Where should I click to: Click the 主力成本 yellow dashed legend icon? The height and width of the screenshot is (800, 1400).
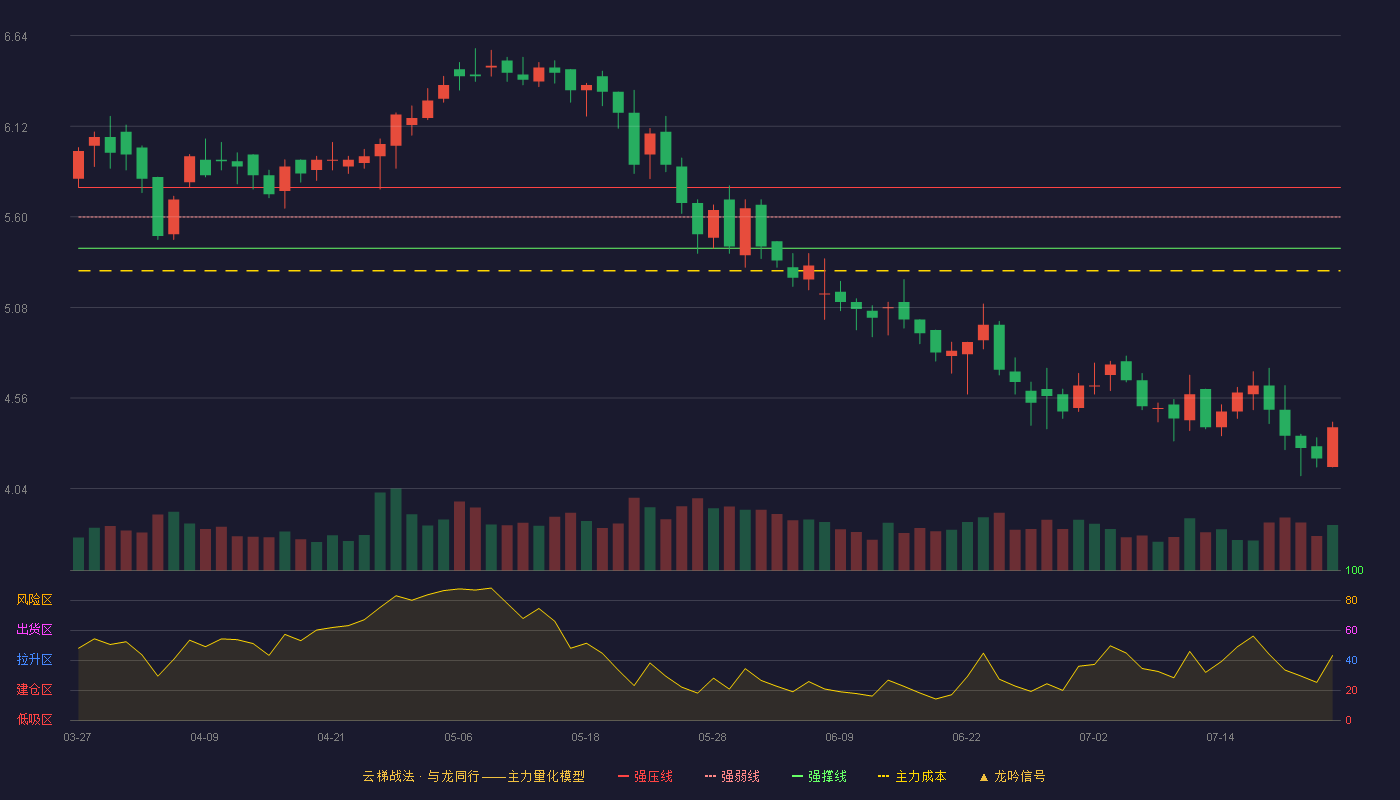click(883, 776)
